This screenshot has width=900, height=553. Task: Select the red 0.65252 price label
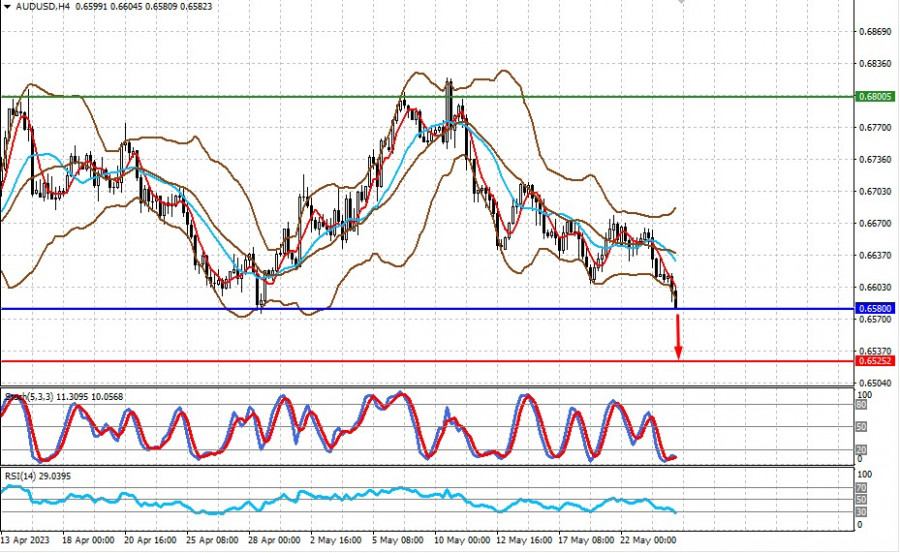tap(875, 361)
